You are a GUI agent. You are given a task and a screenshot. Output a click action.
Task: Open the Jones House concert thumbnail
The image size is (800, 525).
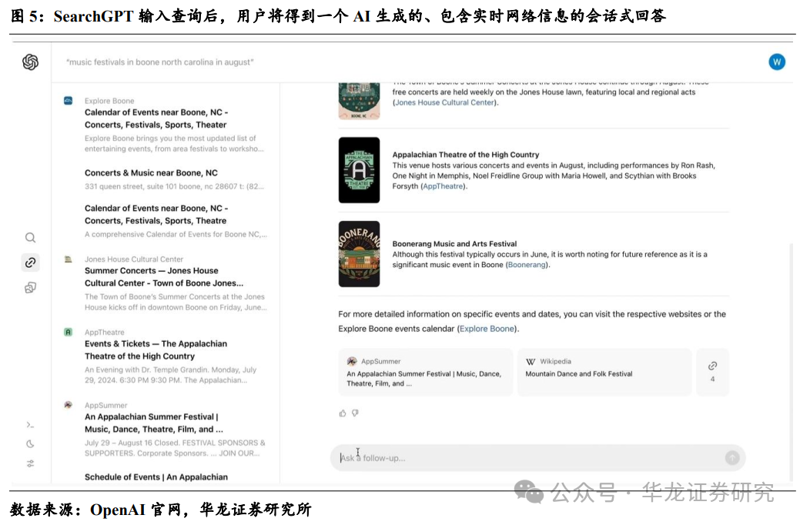point(359,101)
